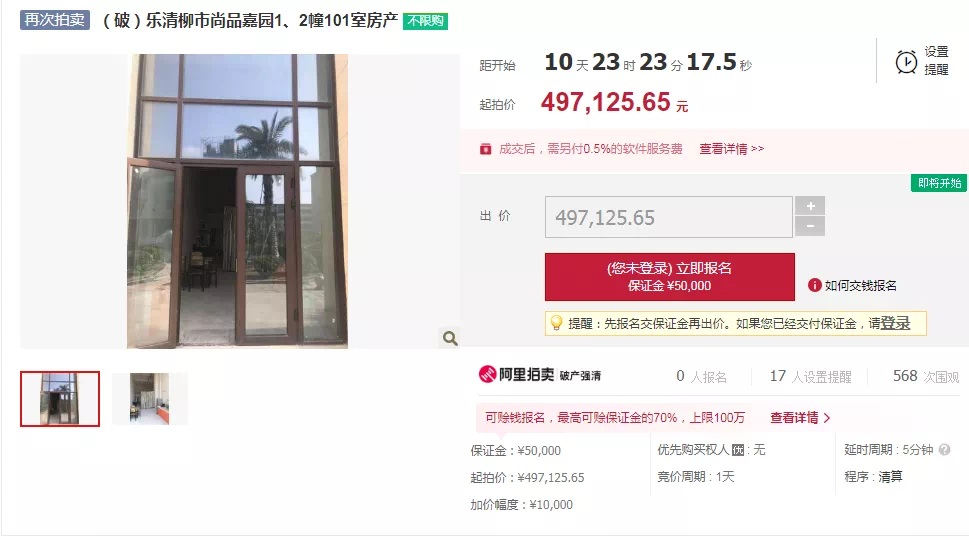Click the 阿里拍卖 logo
969x536 pixels.
[x=517, y=374]
